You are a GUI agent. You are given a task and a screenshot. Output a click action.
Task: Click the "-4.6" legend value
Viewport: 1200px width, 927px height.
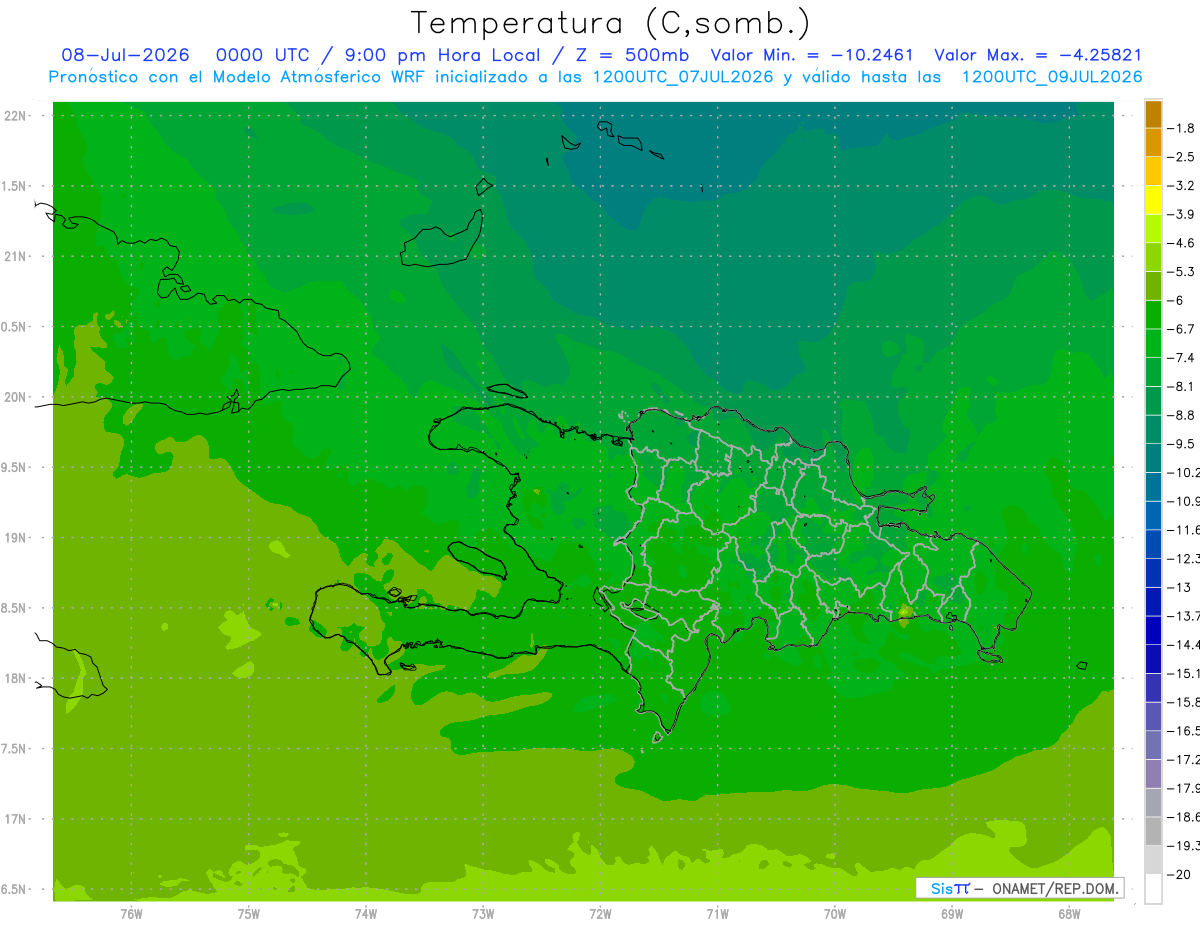[1181, 243]
